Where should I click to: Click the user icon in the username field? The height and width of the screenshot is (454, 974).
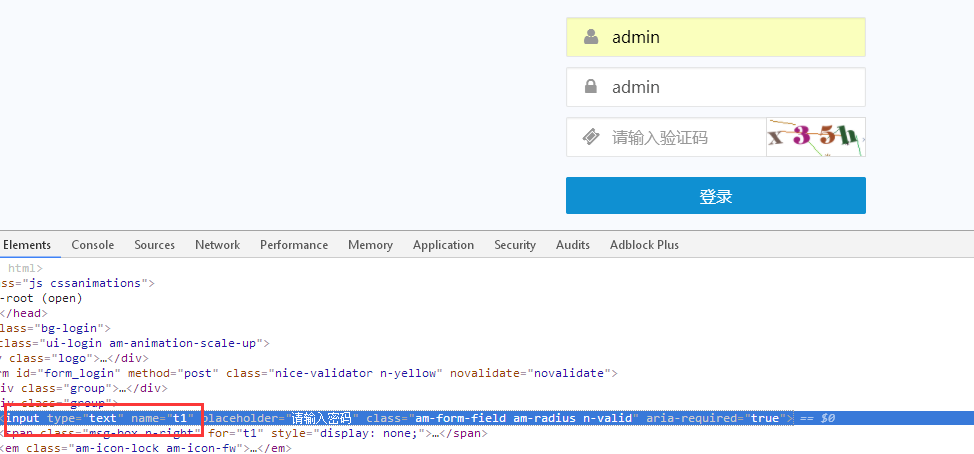coord(591,37)
